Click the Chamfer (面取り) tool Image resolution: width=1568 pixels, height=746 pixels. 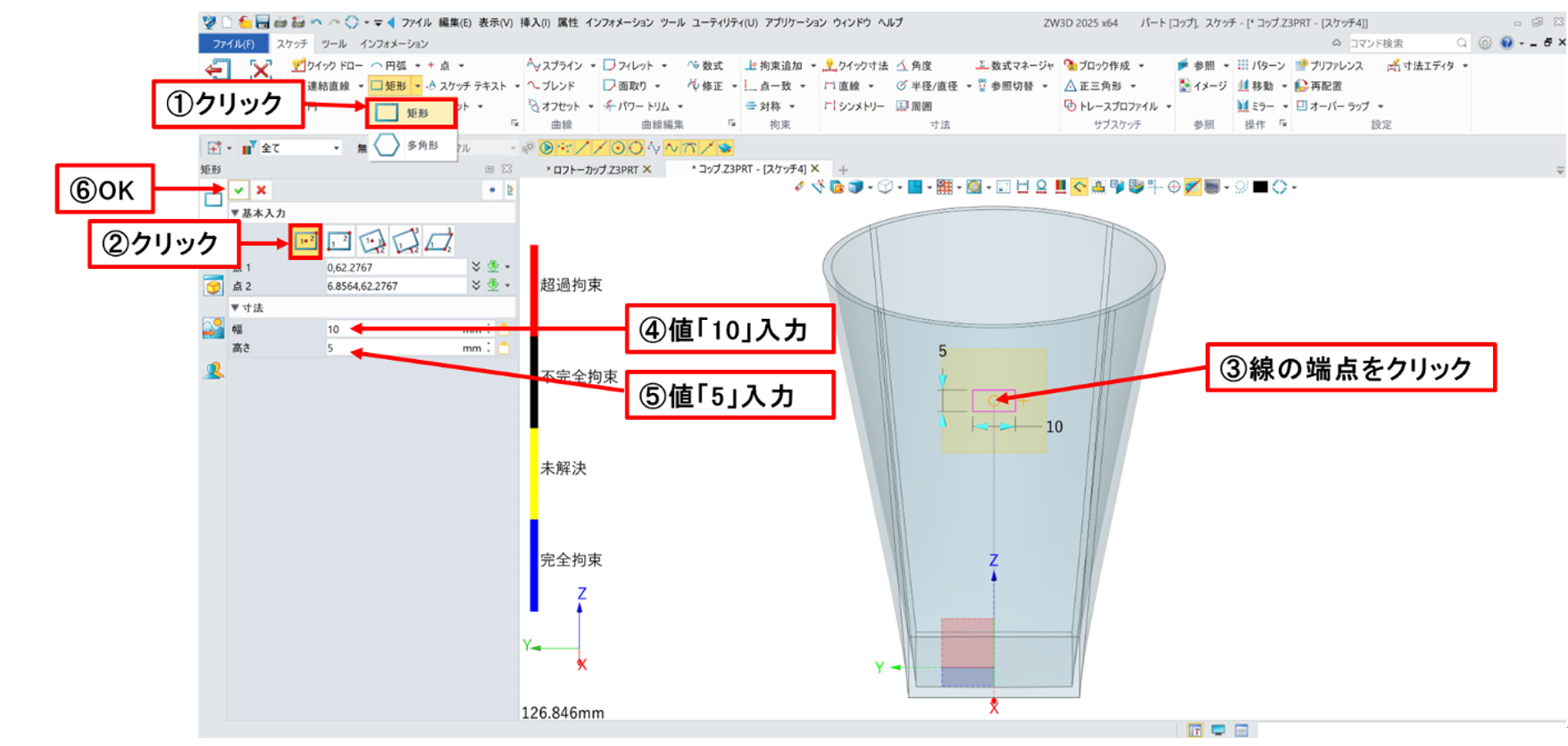[625, 86]
